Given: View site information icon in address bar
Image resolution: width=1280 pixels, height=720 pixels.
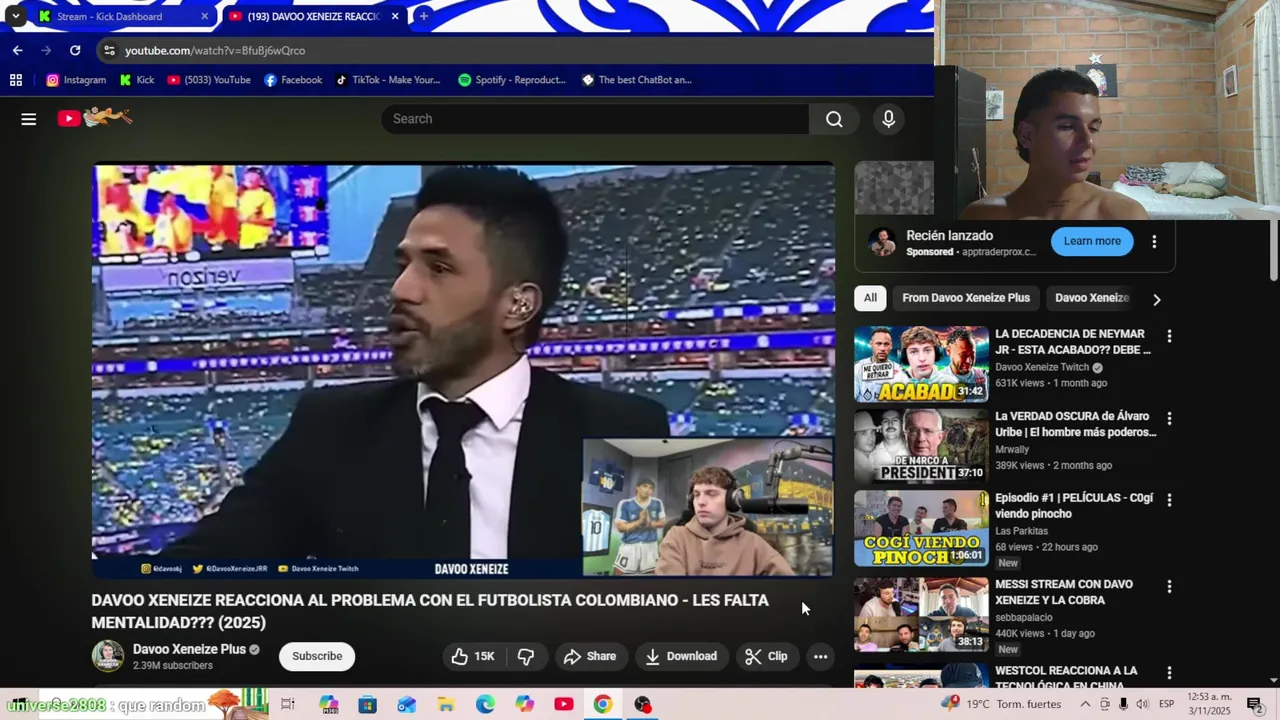Looking at the screenshot, I should point(108,50).
